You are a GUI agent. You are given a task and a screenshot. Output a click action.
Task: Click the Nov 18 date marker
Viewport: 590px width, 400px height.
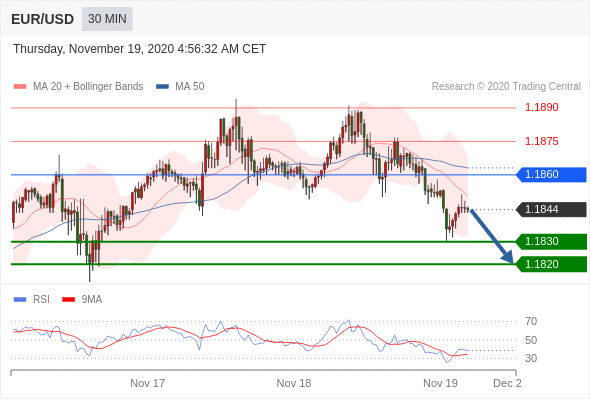click(294, 383)
